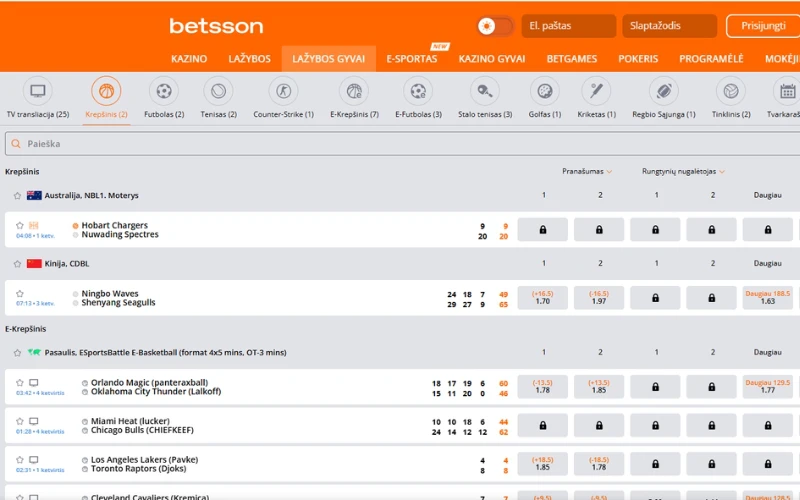Bet Orlando Magic -13.5 at 1.78
Image resolution: width=800 pixels, height=500 pixels.
point(543,387)
